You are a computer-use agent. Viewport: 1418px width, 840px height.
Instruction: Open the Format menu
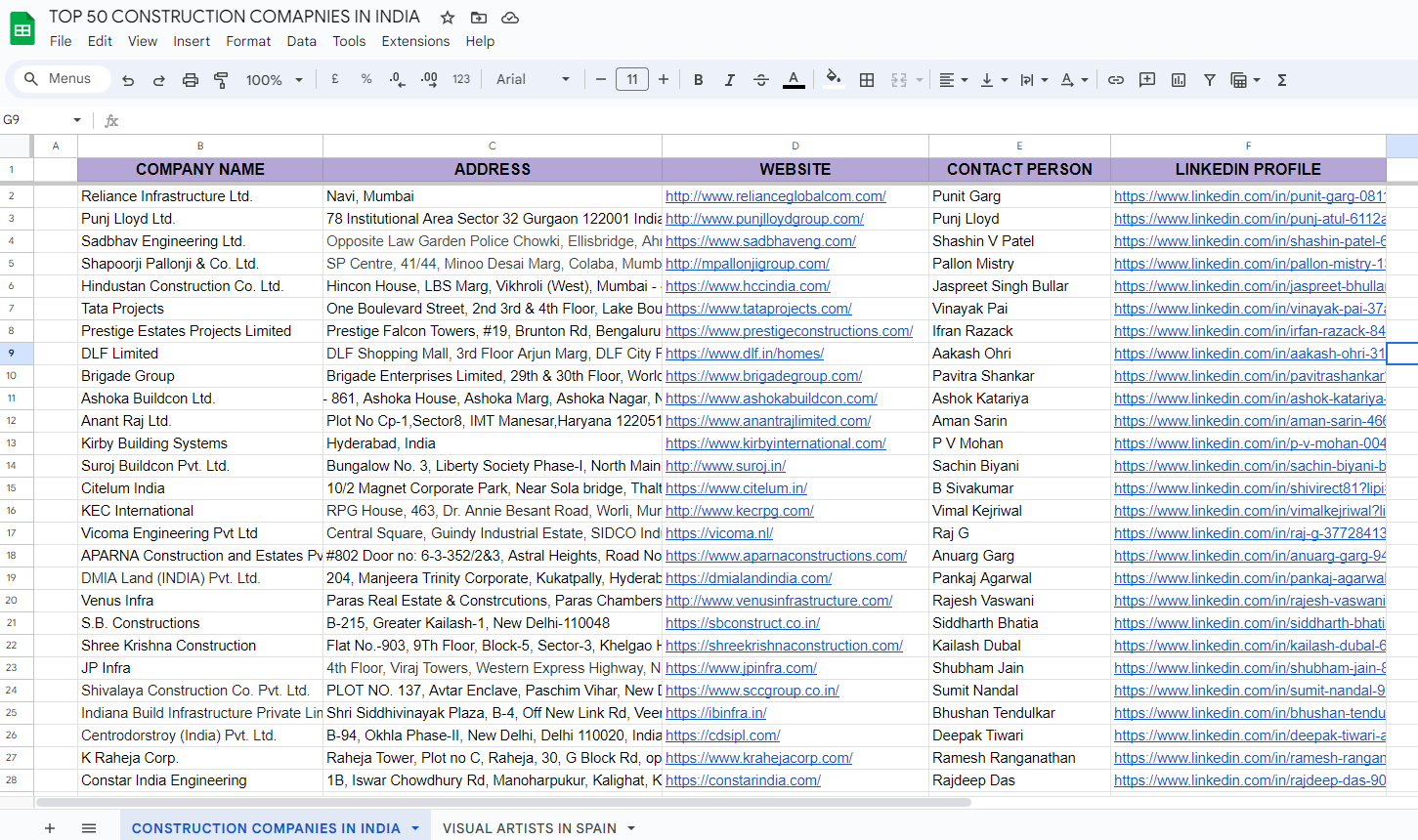(248, 41)
